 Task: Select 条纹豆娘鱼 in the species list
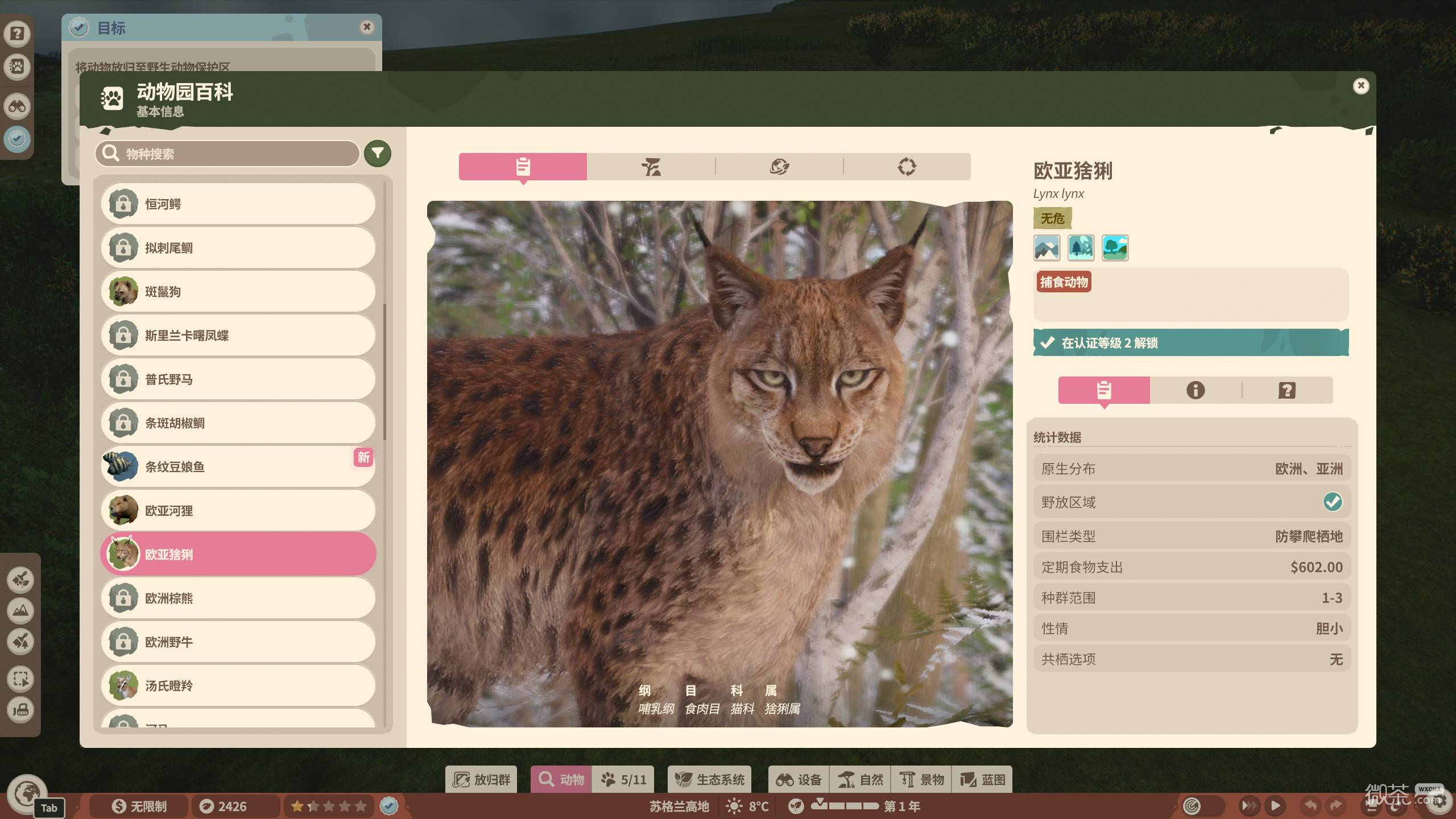coord(238,466)
